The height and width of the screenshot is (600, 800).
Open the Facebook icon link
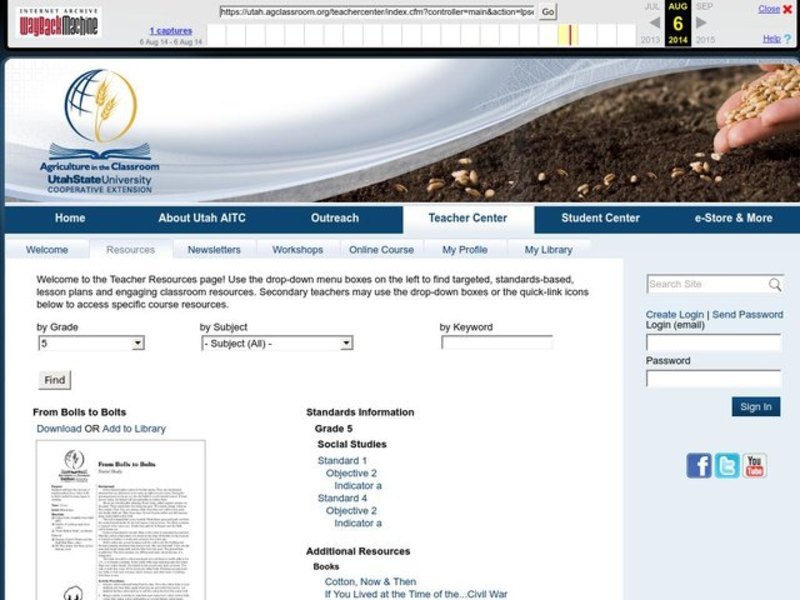699,465
